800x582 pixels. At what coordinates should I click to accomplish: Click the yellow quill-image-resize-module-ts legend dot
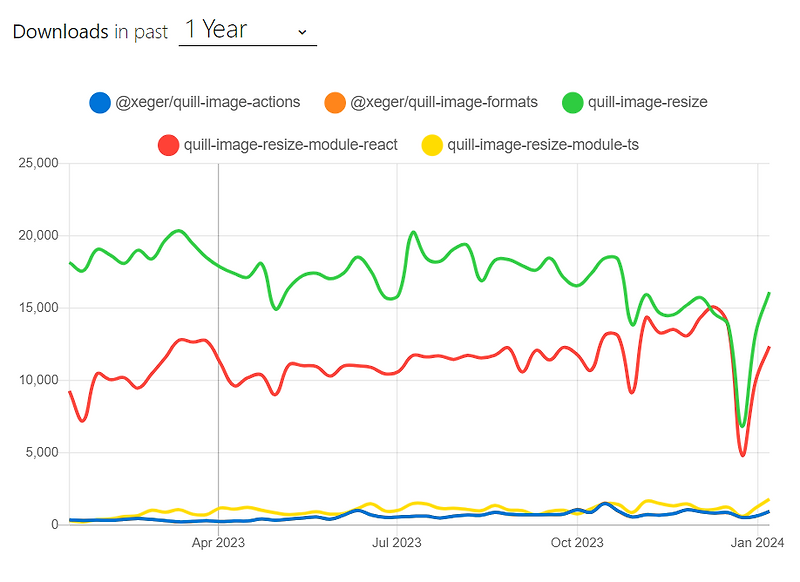(x=432, y=145)
